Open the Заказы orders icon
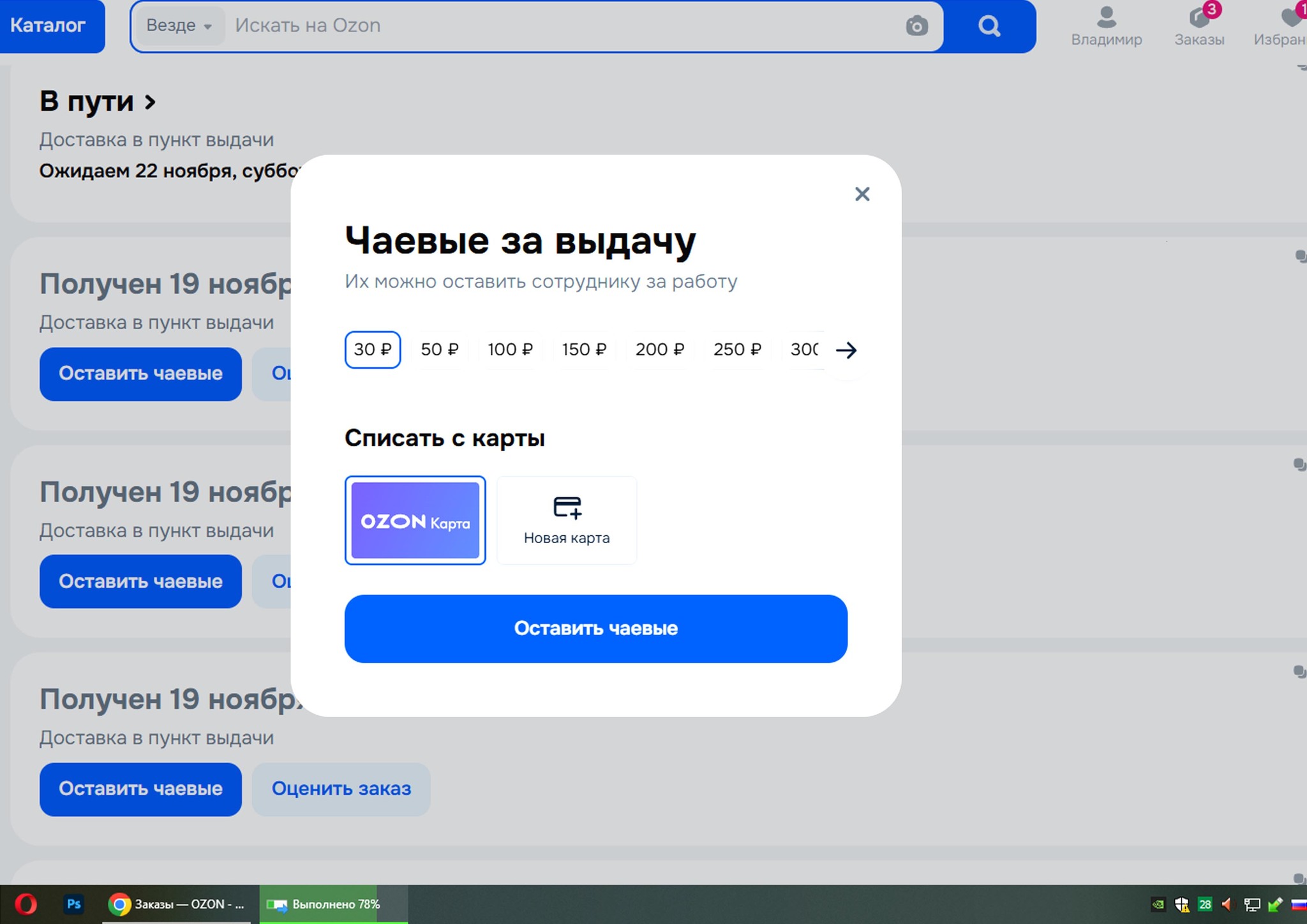The height and width of the screenshot is (924, 1307). point(1199,19)
